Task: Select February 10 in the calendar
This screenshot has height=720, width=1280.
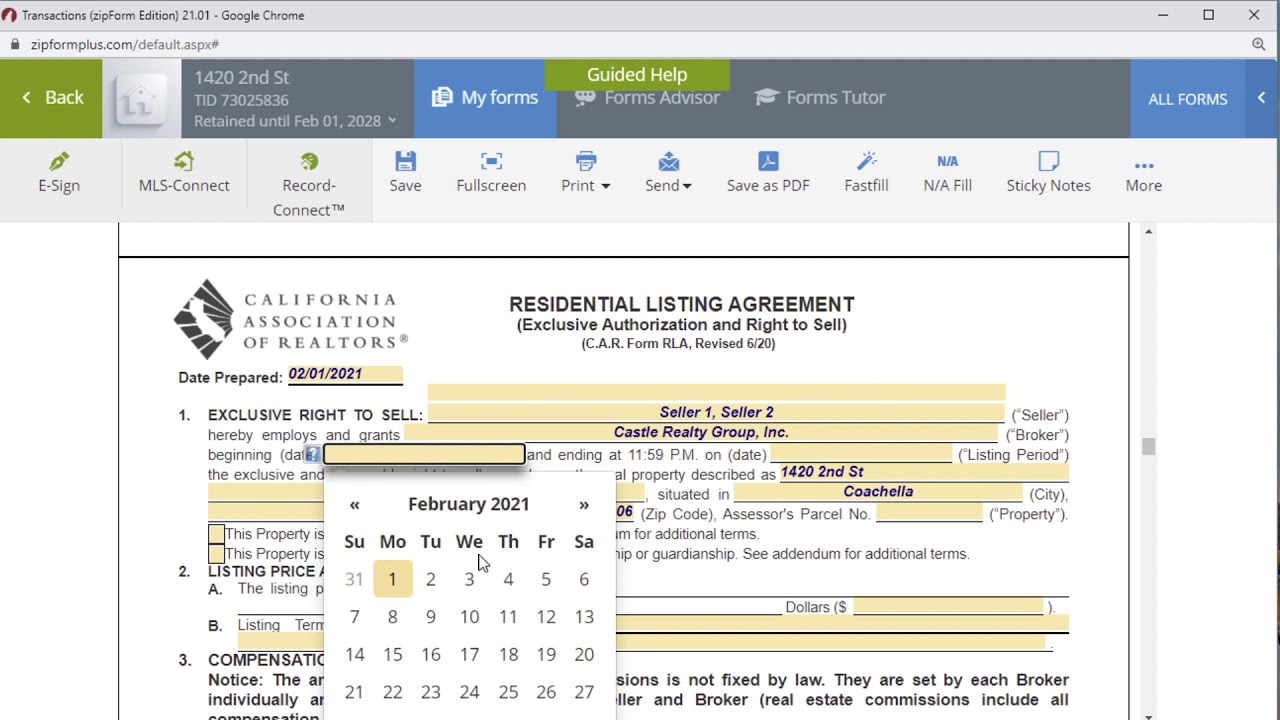Action: pyautogui.click(x=469, y=617)
